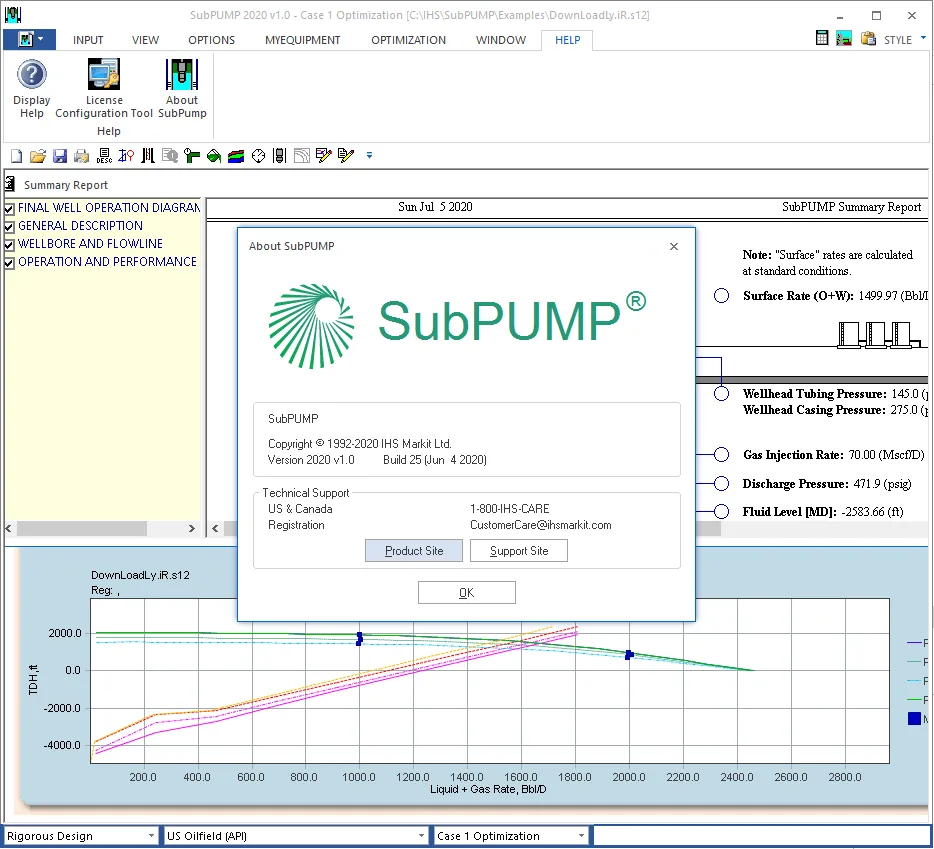Click the calculator icon in title area
The width and height of the screenshot is (934, 849).
tap(821, 38)
